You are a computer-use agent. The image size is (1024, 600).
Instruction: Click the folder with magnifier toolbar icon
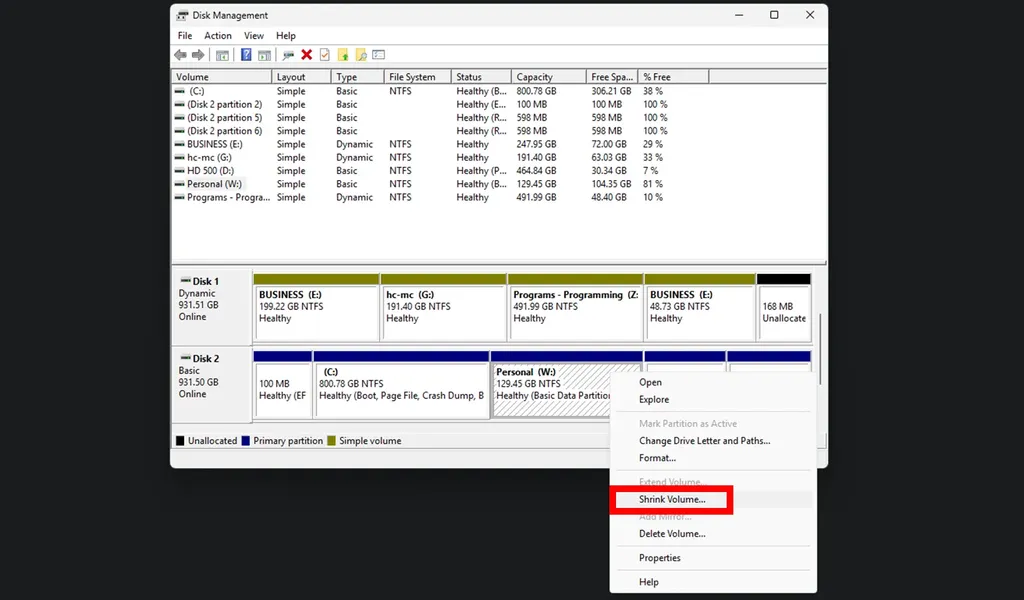[361, 55]
